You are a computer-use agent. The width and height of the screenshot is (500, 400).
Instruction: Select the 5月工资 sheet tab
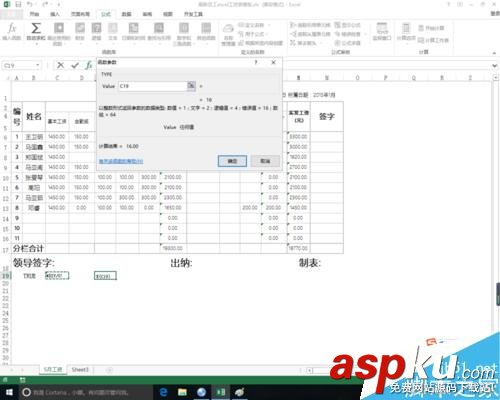[x=53, y=369]
